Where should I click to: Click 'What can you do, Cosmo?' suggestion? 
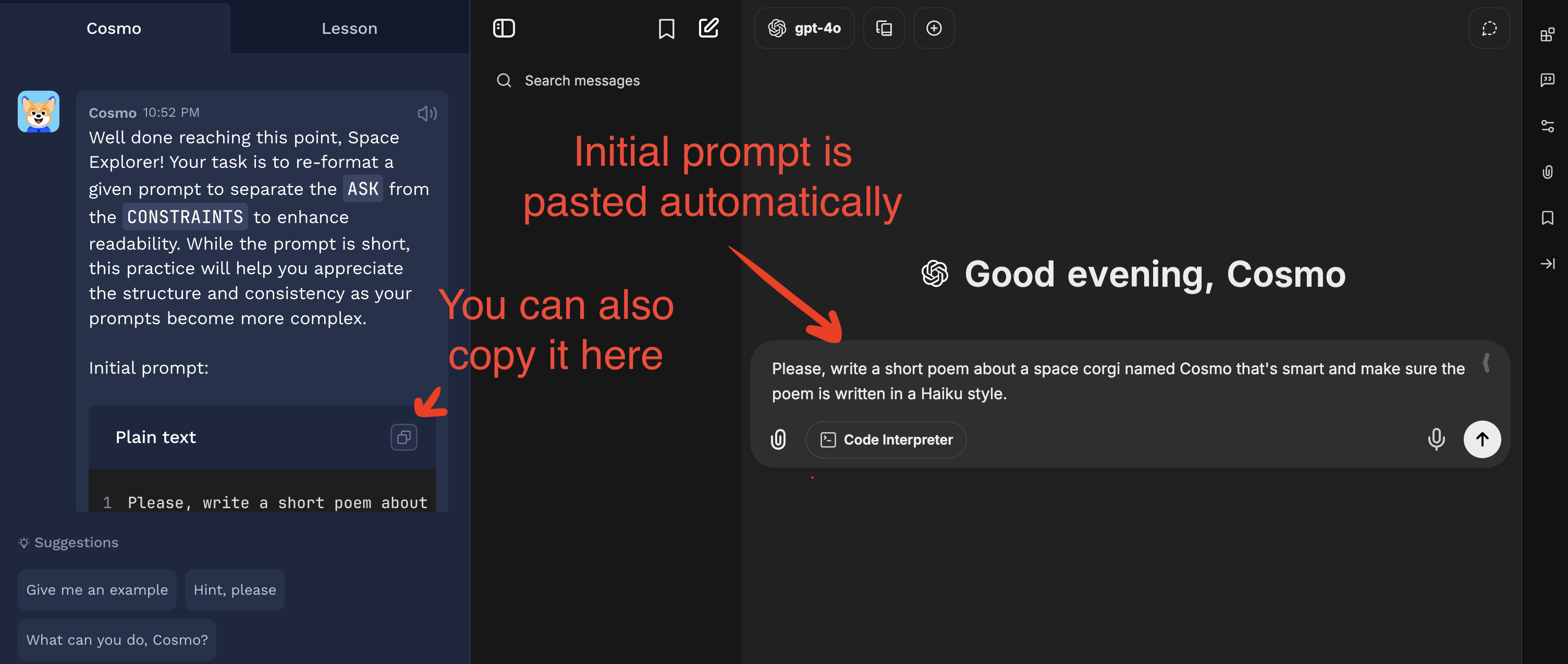coord(117,640)
